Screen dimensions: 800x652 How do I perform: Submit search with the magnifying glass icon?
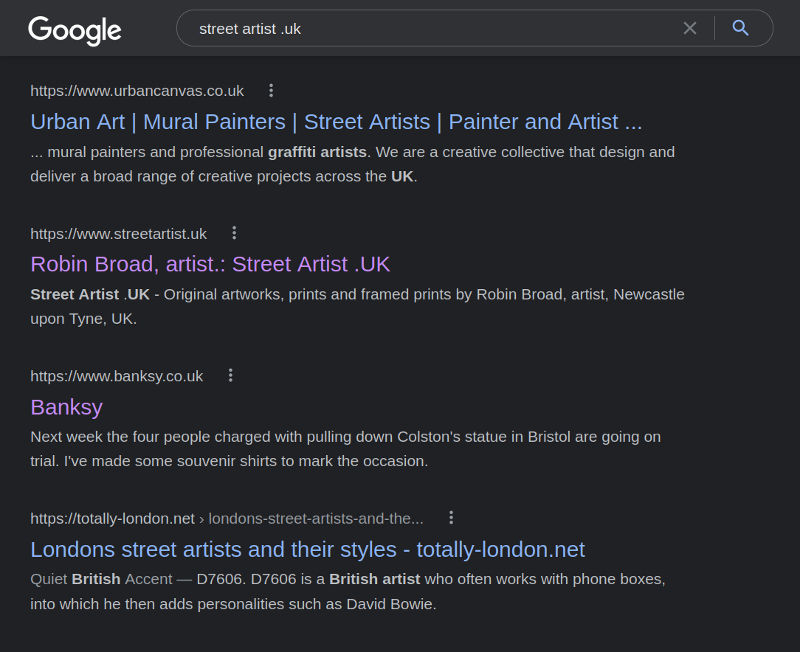pyautogui.click(x=740, y=28)
